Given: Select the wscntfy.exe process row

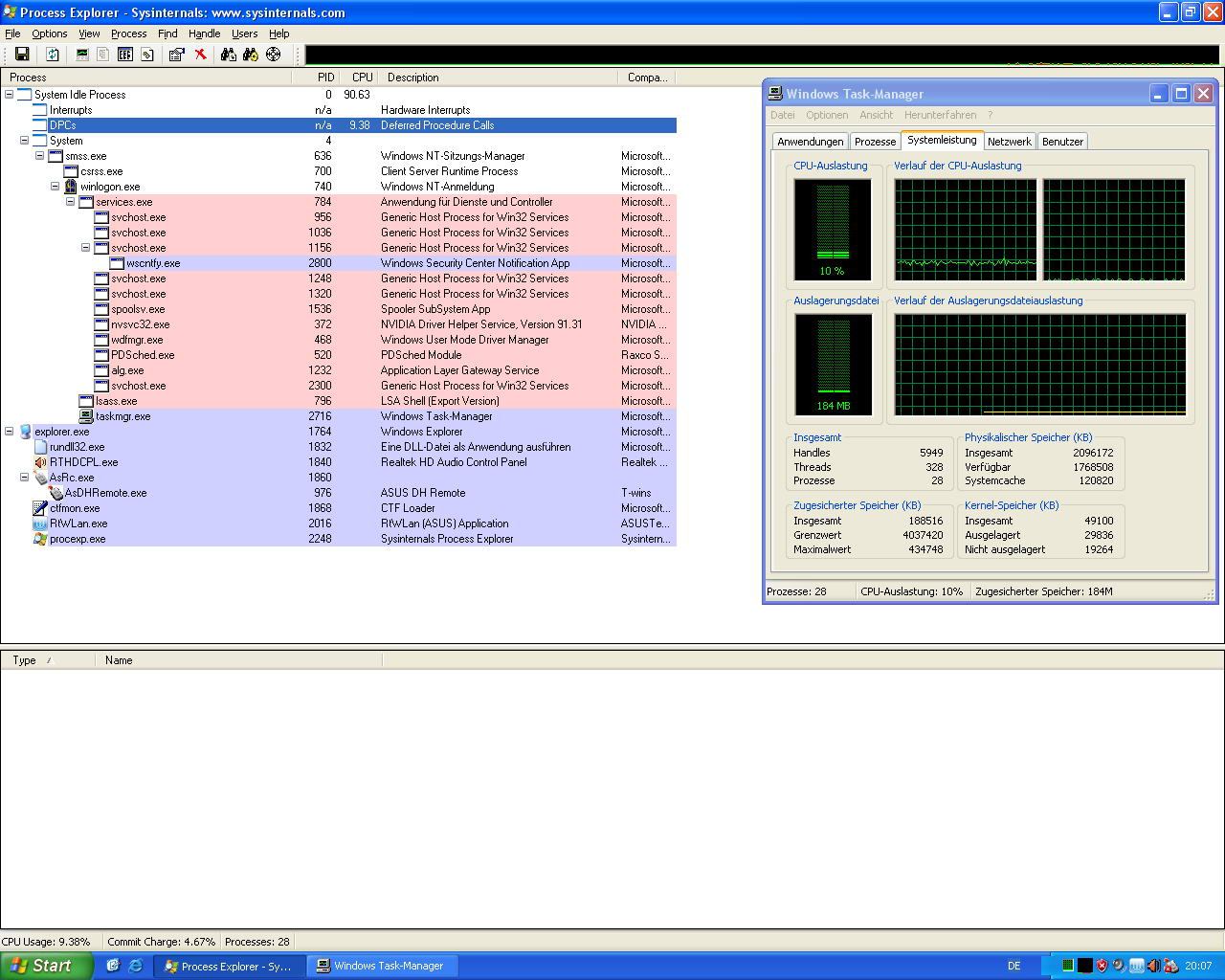Looking at the screenshot, I should pyautogui.click(x=339, y=263).
